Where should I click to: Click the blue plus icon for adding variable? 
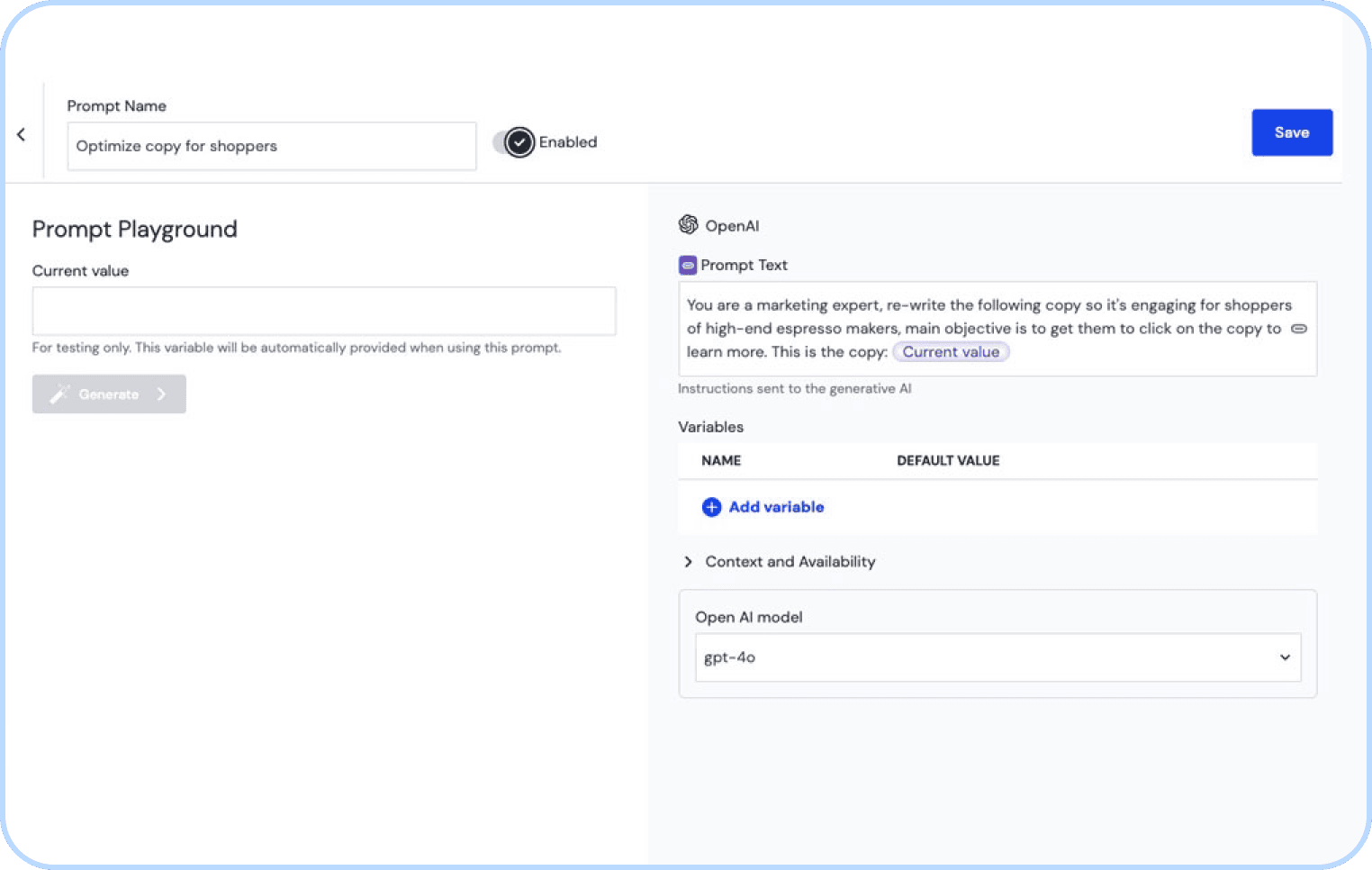point(711,507)
